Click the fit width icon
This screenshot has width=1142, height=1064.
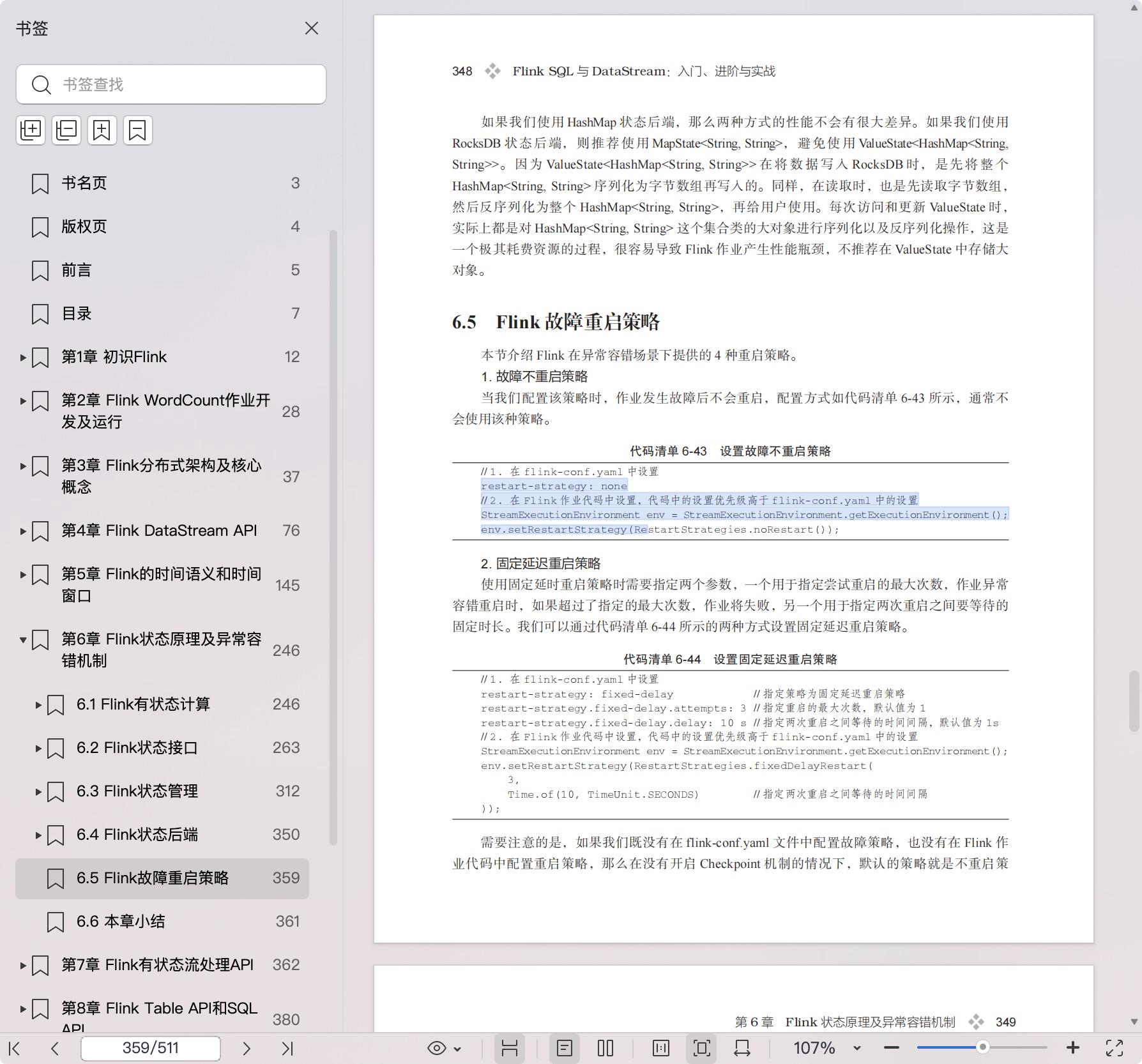tap(742, 1048)
